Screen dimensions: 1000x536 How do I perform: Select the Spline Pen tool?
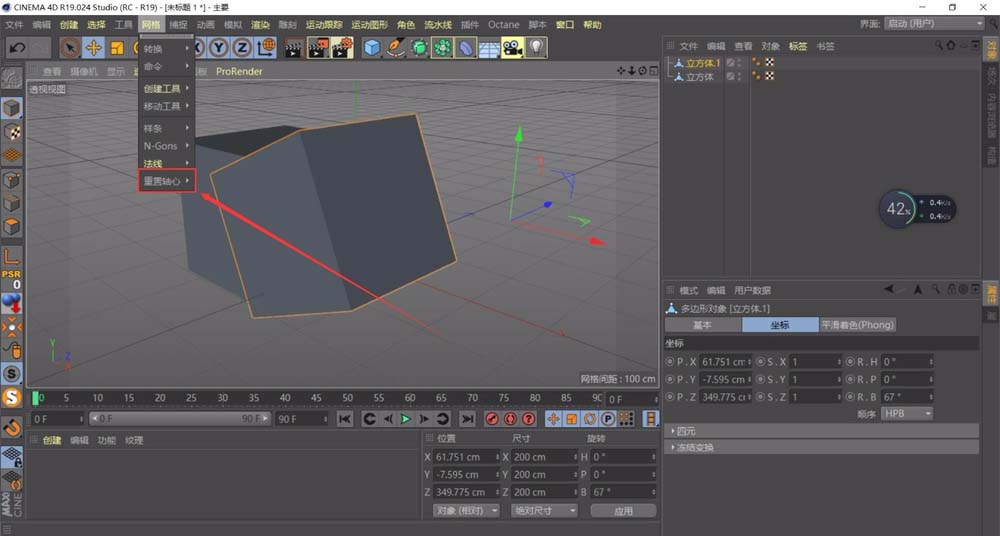[395, 48]
